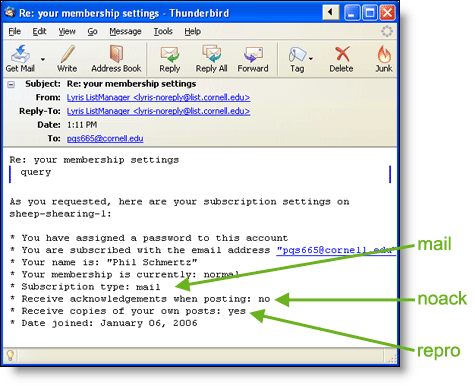Open the View menu

[x=67, y=31]
